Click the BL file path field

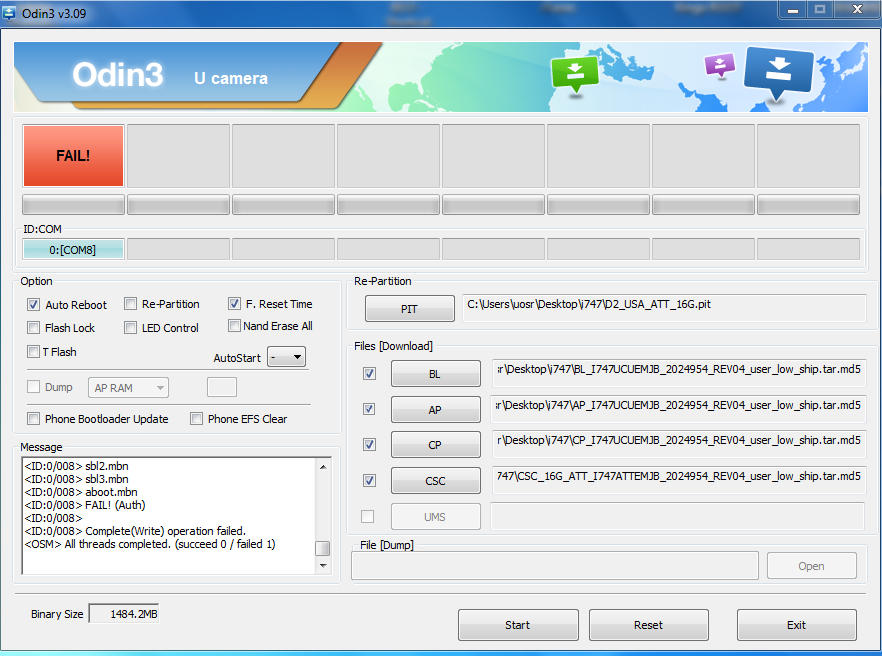click(679, 373)
